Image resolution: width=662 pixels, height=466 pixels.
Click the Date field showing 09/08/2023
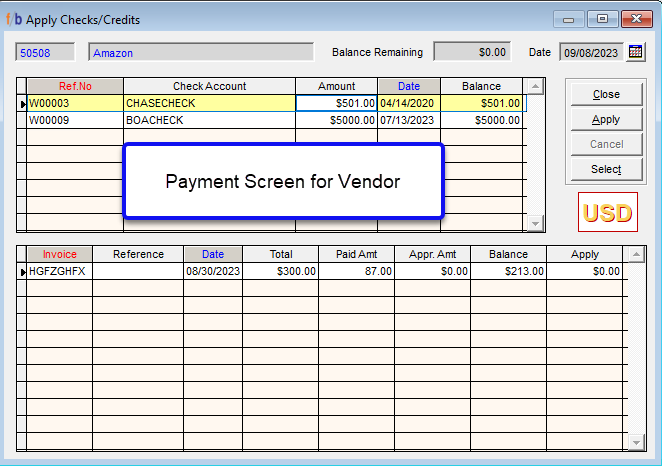click(591, 53)
